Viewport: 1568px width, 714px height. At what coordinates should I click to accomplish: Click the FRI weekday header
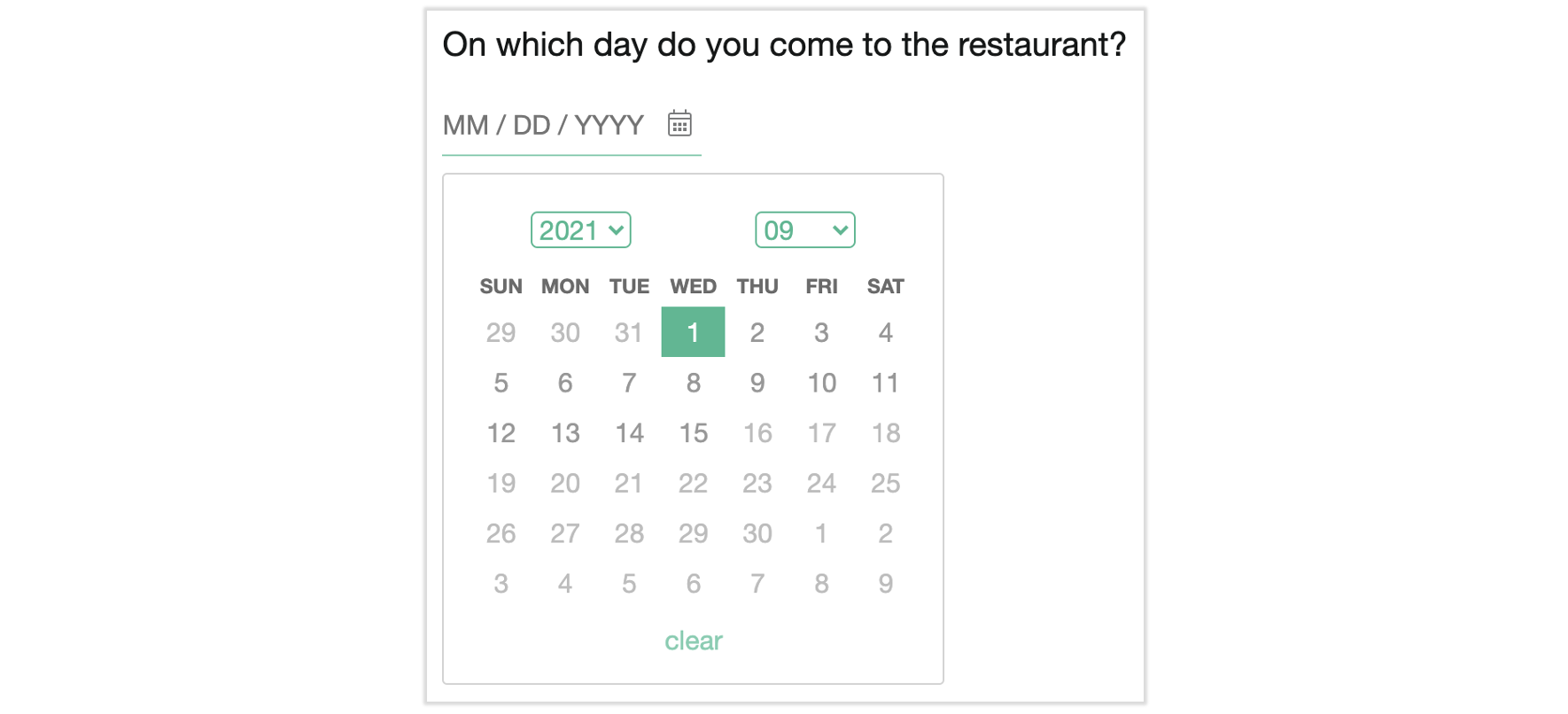pyautogui.click(x=821, y=285)
